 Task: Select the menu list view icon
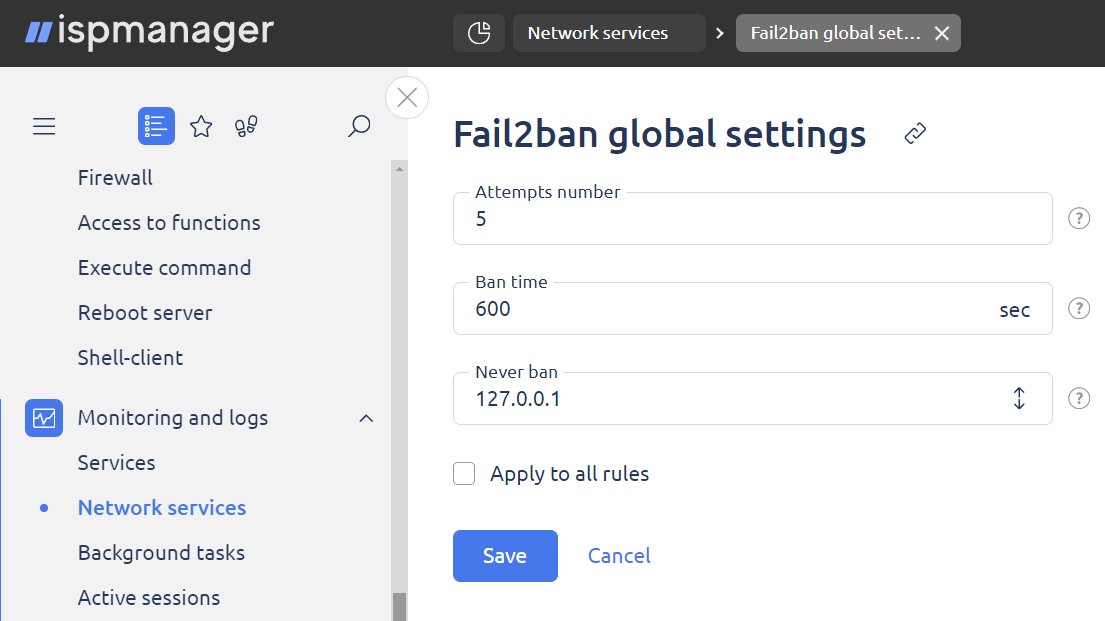[x=156, y=126]
